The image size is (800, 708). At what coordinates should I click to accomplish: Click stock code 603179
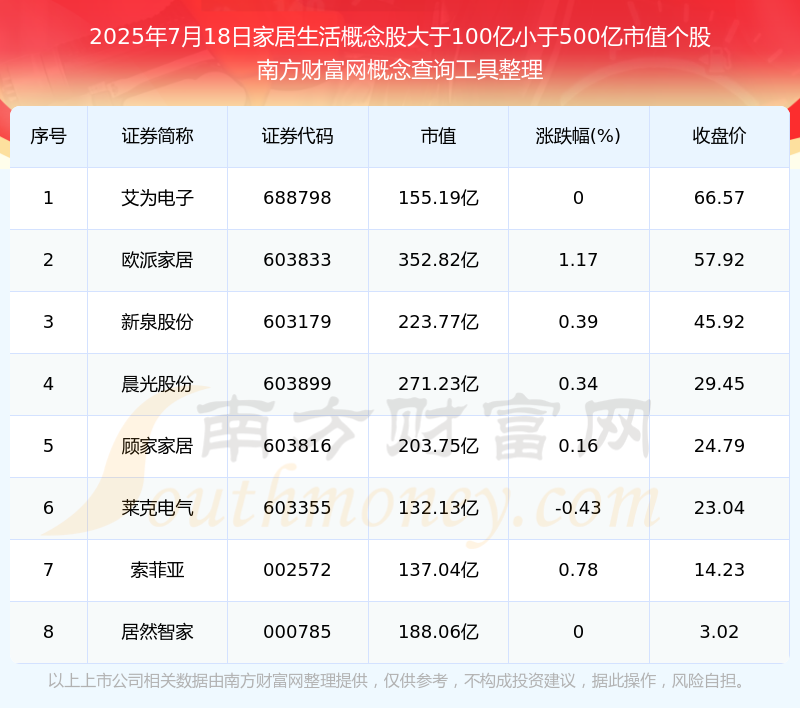click(297, 322)
